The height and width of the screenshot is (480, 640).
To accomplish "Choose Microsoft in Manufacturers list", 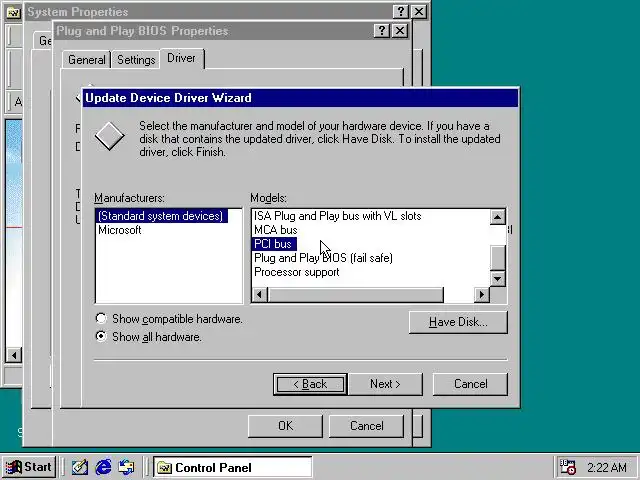I will [120, 230].
